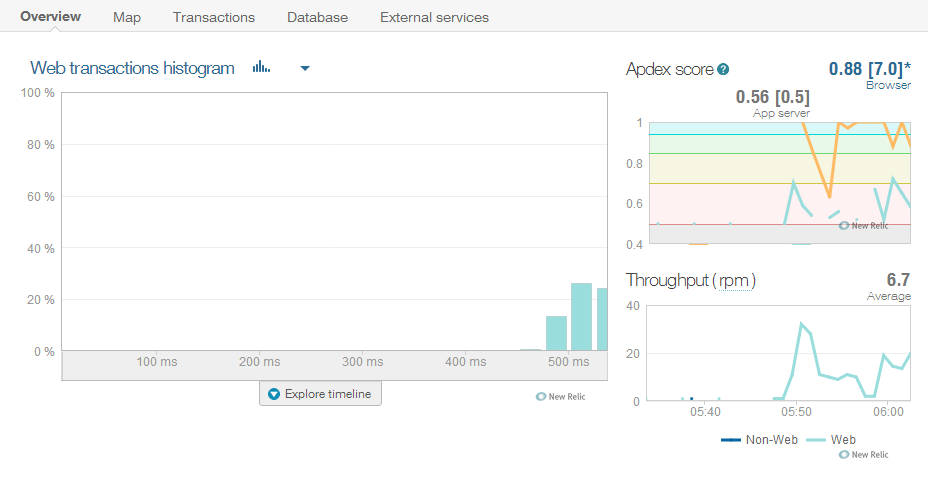Click the Explore timeline button

pos(320,394)
